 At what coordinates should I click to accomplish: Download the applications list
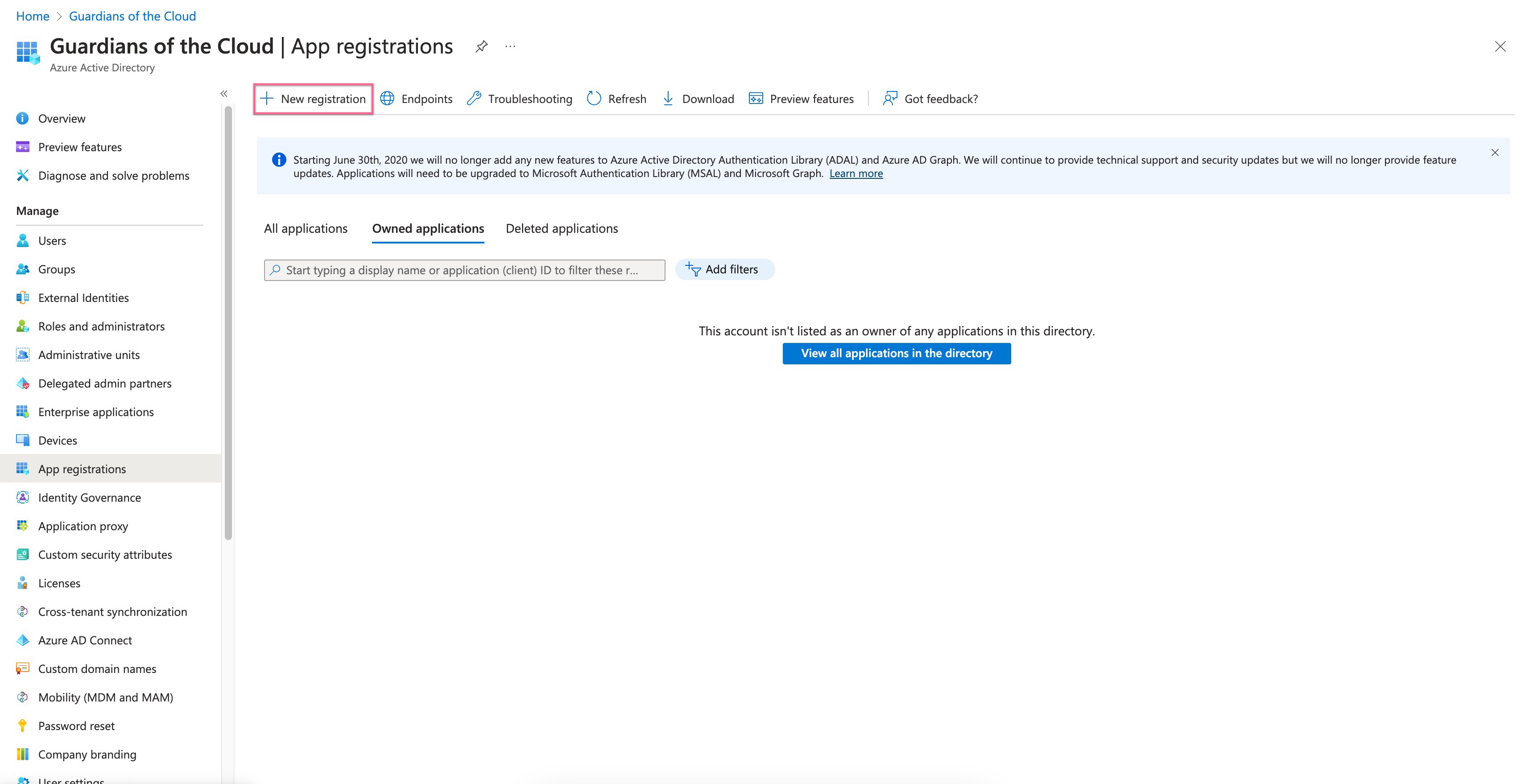698,99
